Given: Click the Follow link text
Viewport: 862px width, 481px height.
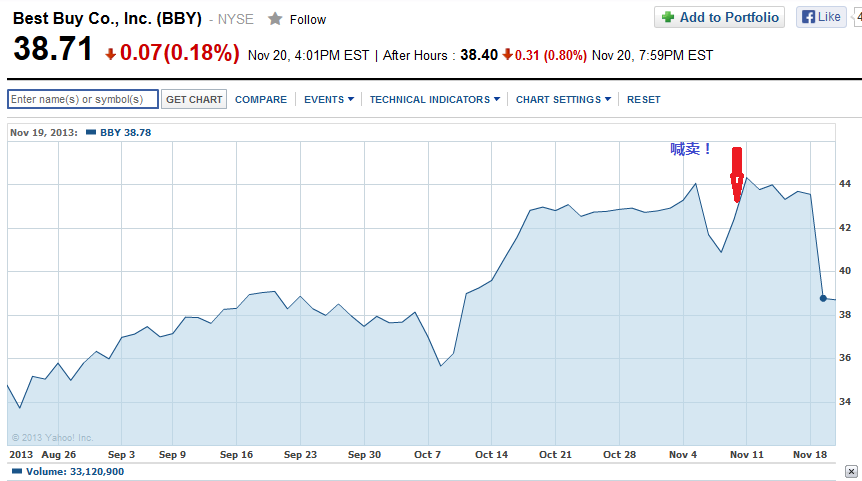Looking at the screenshot, I should [x=307, y=19].
